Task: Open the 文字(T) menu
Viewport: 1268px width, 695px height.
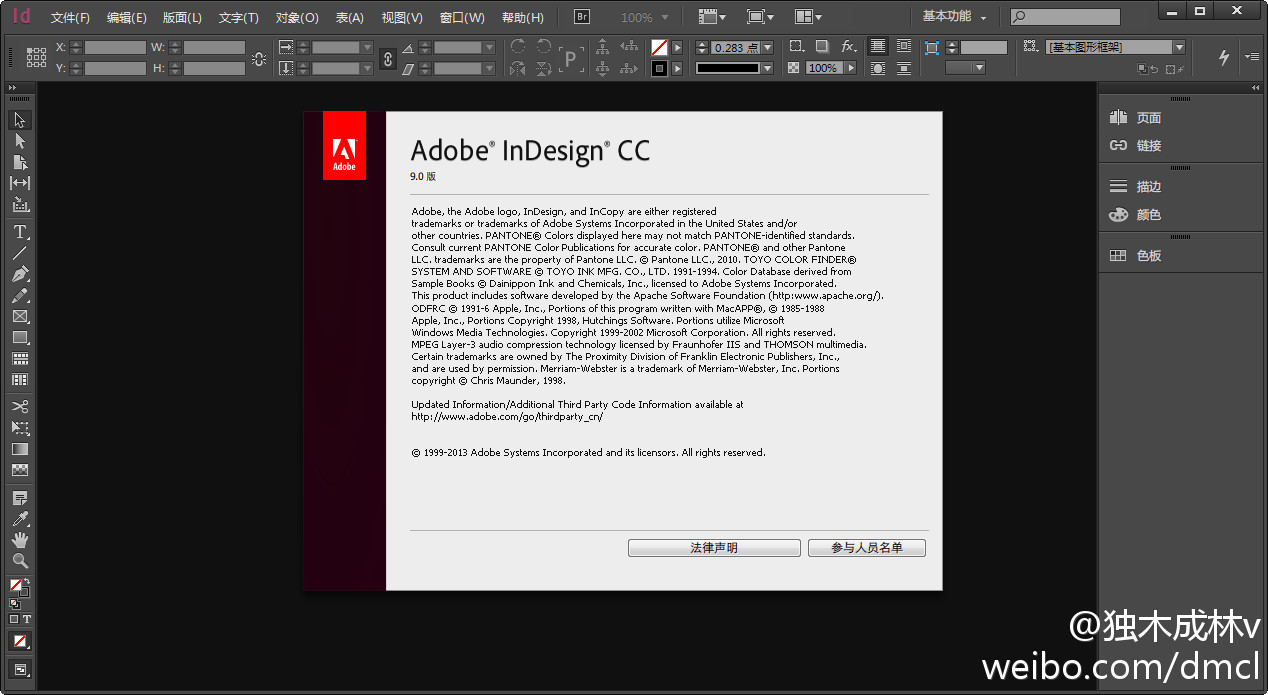Action: coord(238,18)
